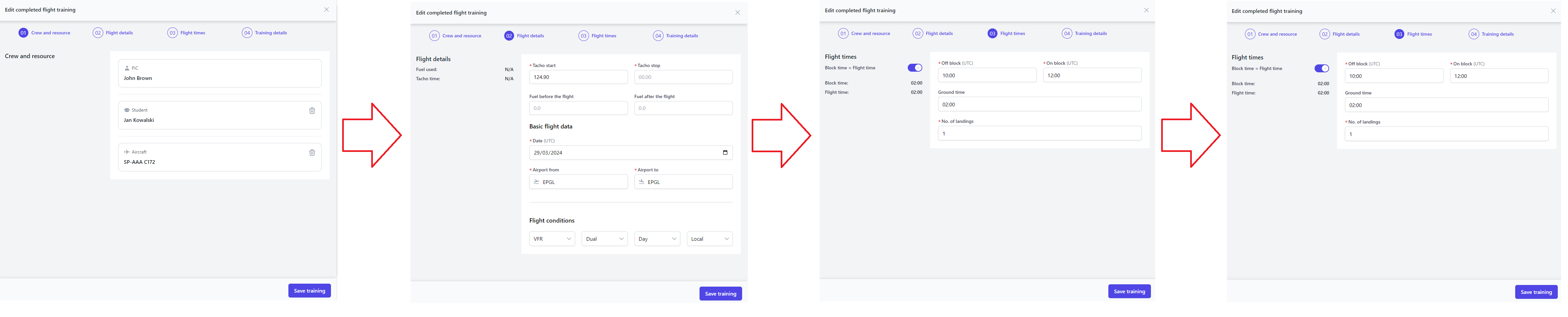The width and height of the screenshot is (1568, 317).
Task: Remove the Aircraft SP-AAA C172 entry
Action: 312,153
